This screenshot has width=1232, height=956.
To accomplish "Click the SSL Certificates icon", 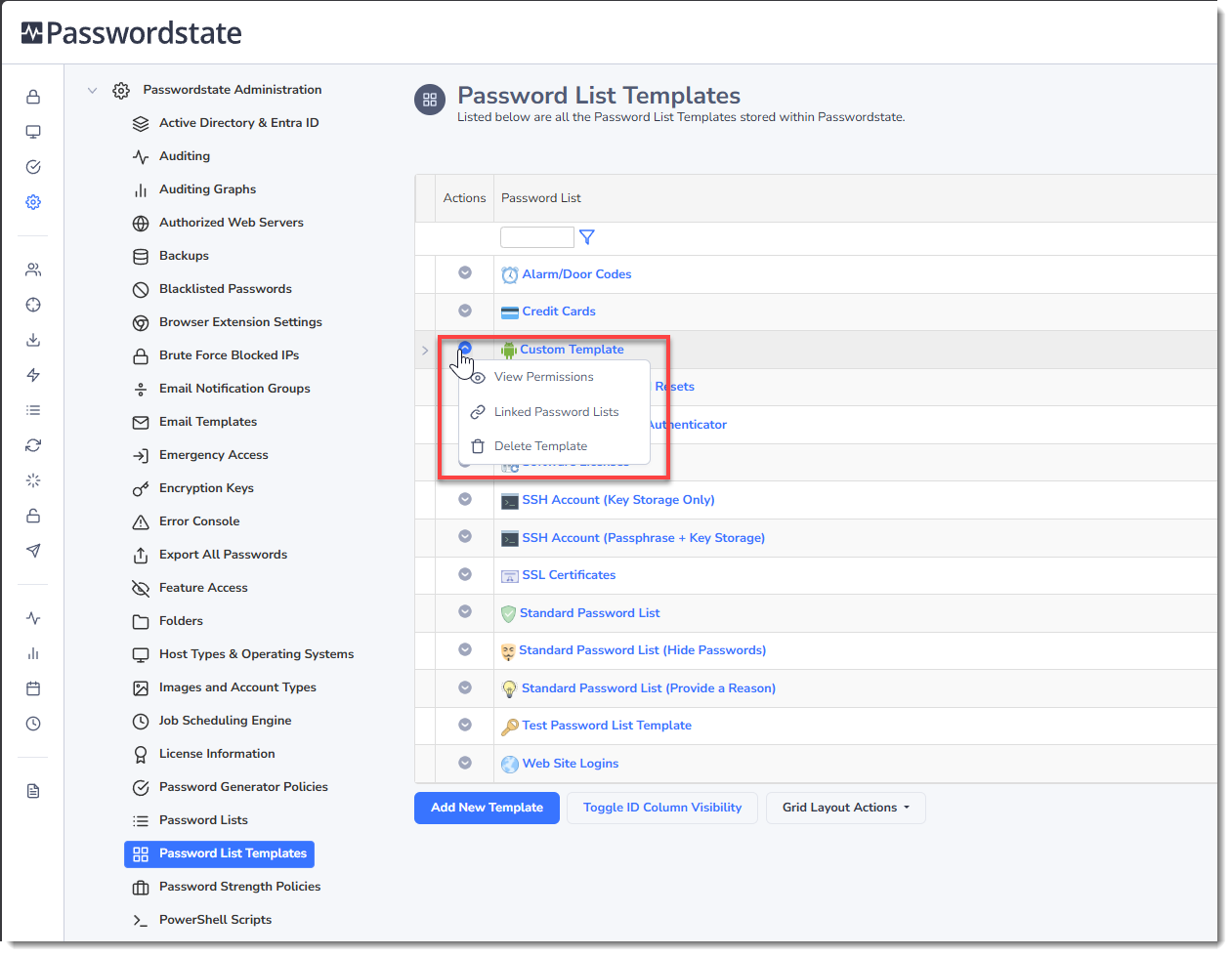I will point(510,576).
